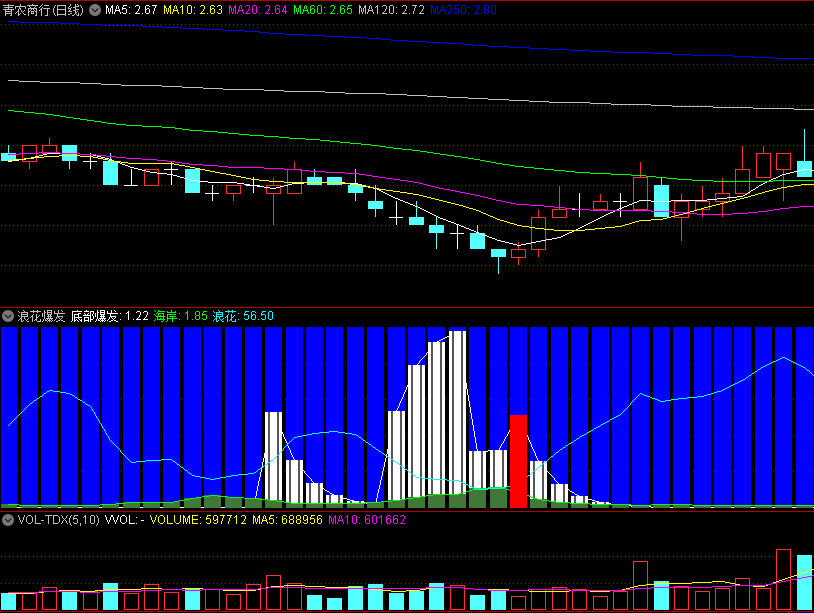Click the tallest red volume bar
This screenshot has height=613, width=814.
783,579
